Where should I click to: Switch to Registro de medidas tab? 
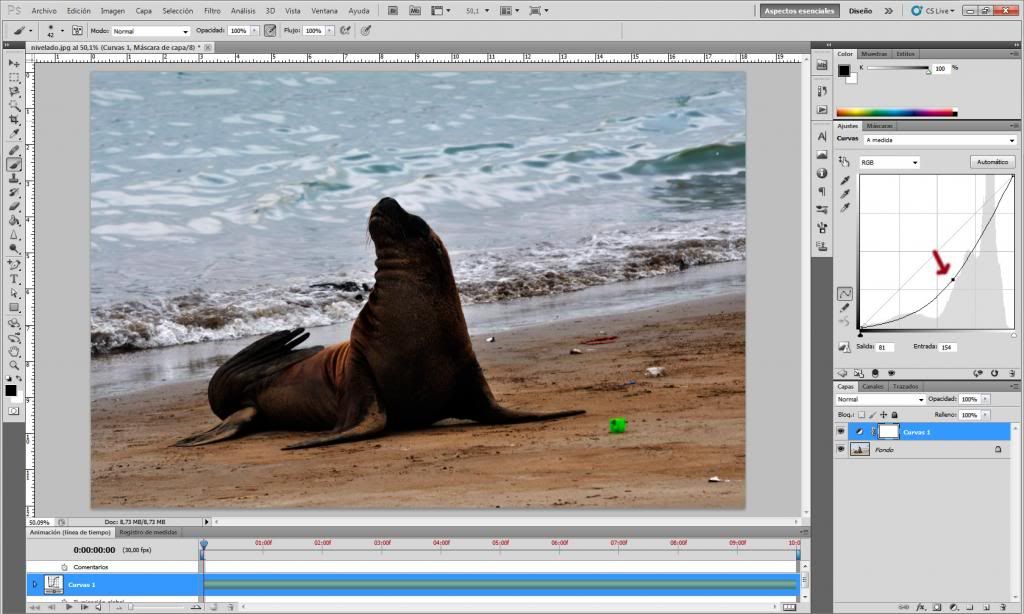point(148,532)
